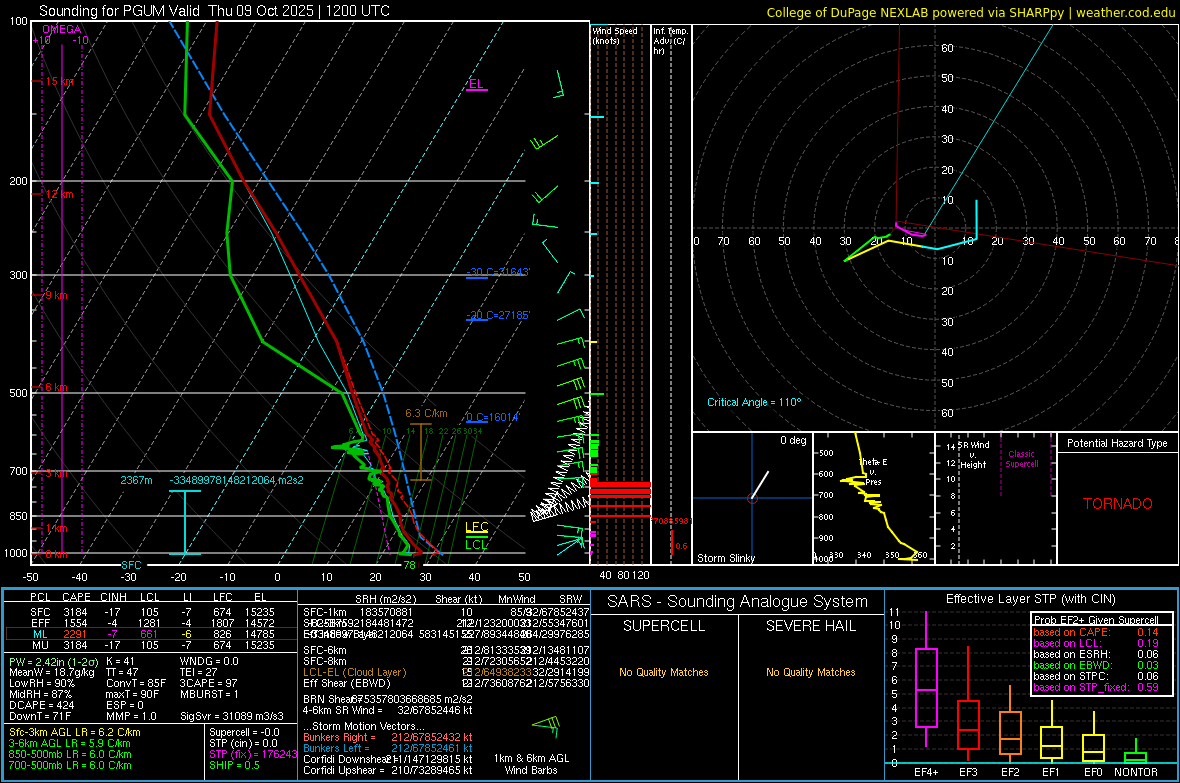Click the Storm Slinky panel label

[x=725, y=558]
